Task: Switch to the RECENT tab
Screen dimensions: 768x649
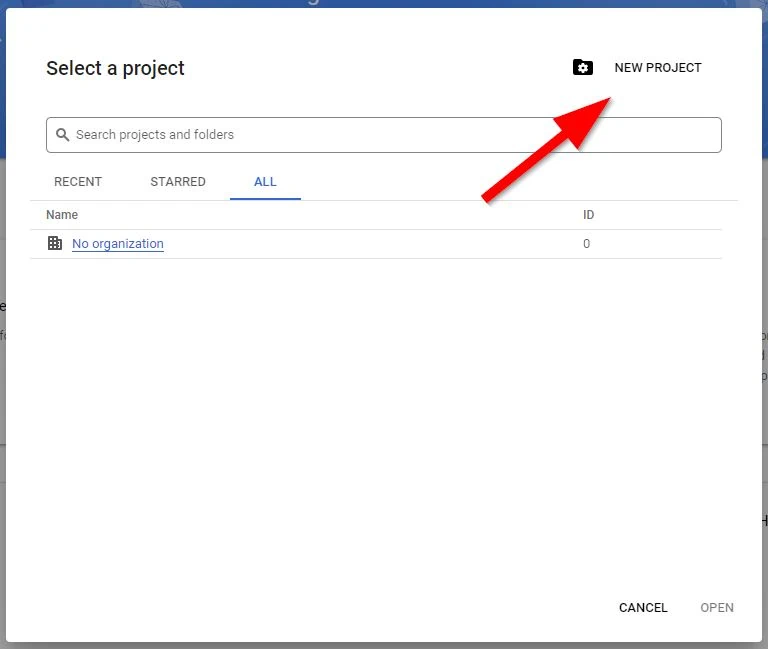Action: [78, 182]
